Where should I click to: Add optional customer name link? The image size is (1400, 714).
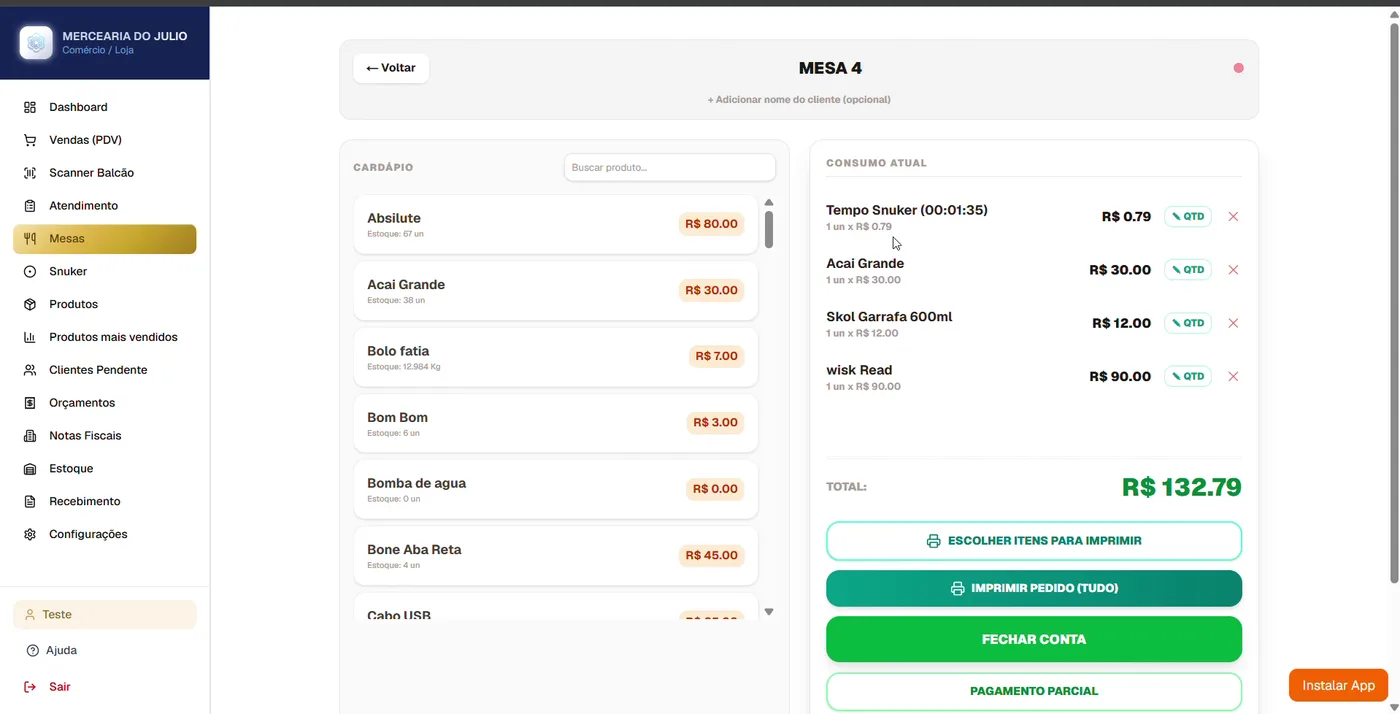799,100
